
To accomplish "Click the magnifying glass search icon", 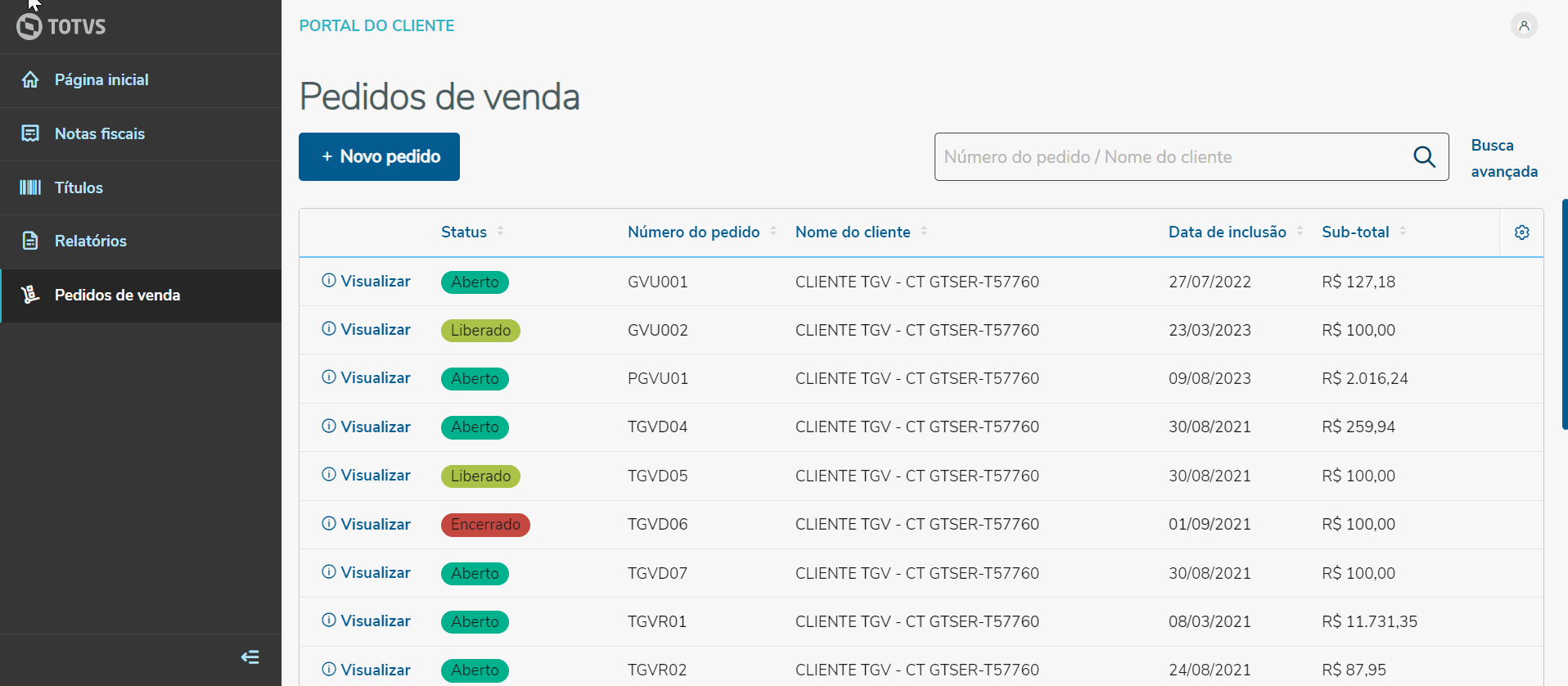I will 1425,156.
